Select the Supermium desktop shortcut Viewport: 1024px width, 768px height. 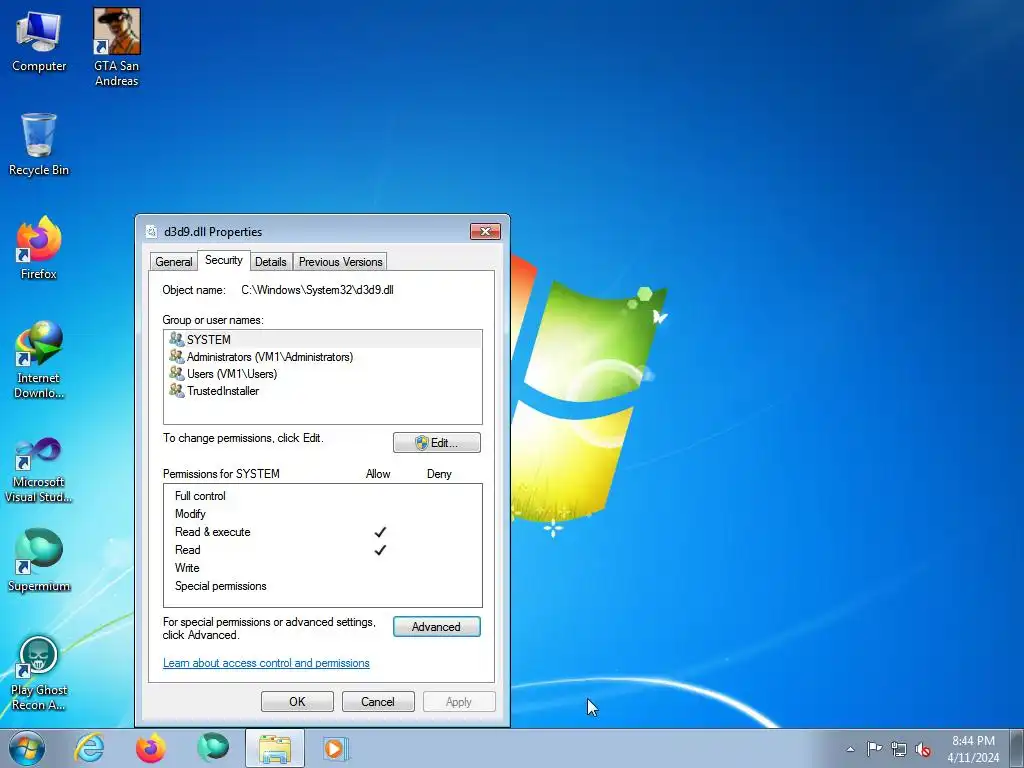click(39, 560)
